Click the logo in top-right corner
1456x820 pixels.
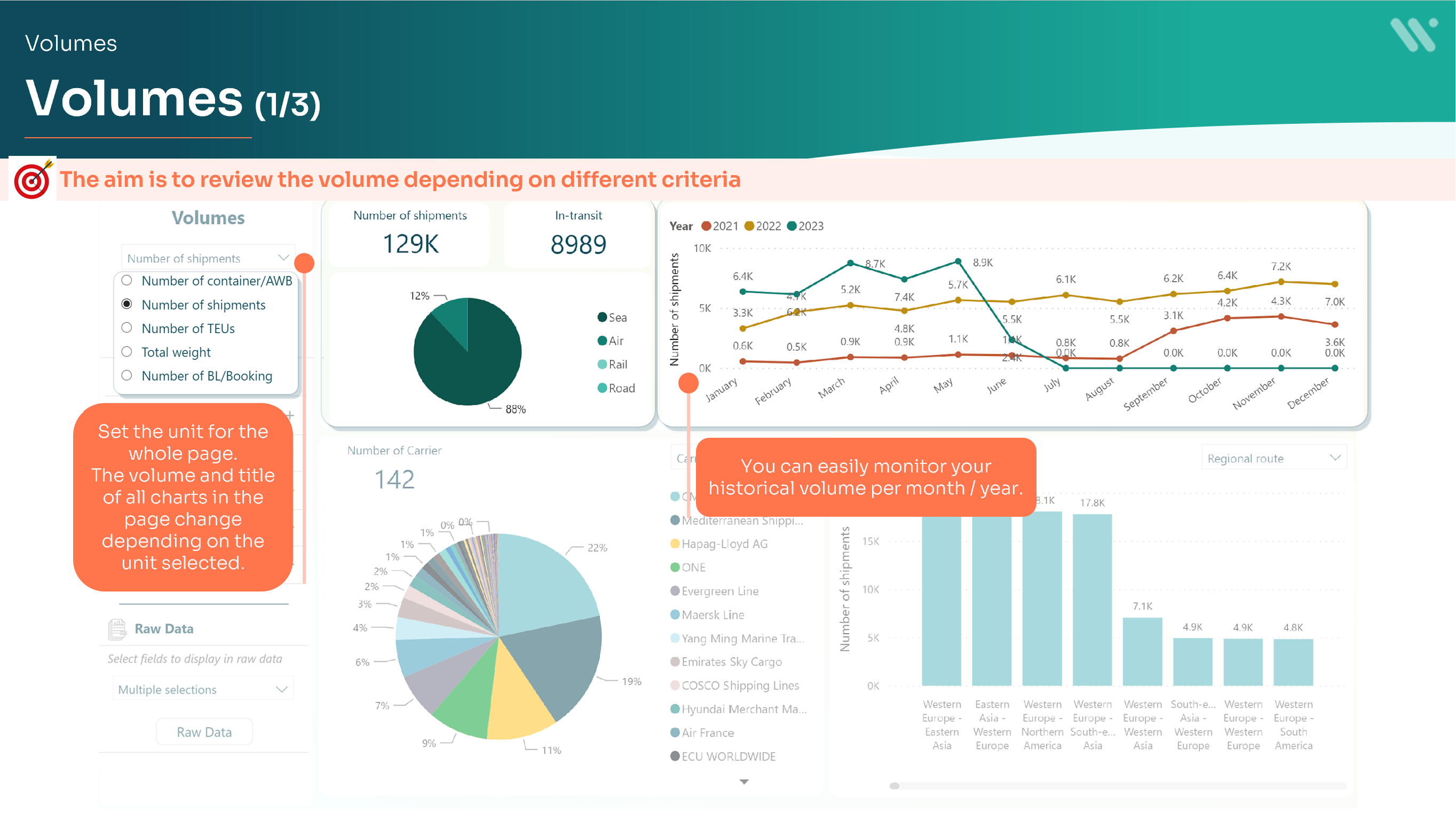coord(1412,35)
